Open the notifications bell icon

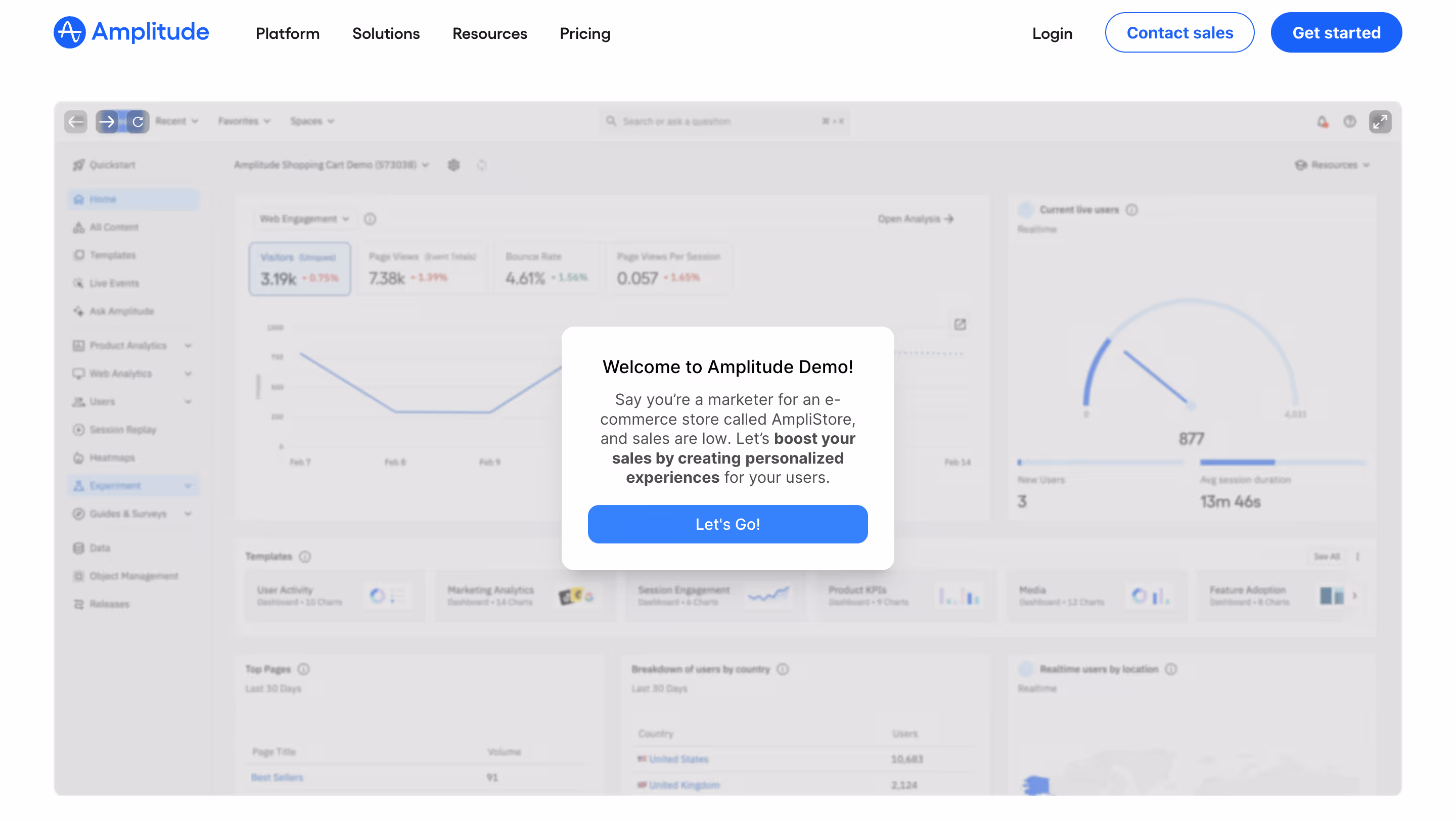click(1322, 121)
